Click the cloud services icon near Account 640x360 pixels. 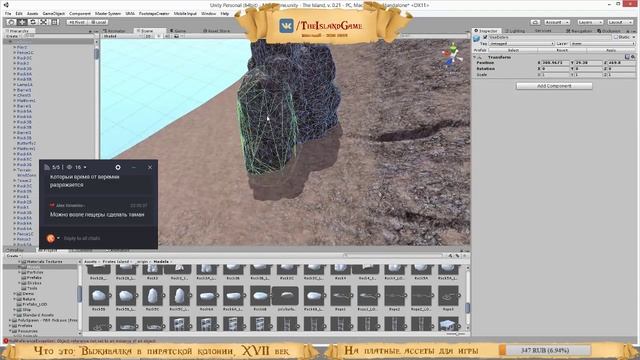tap(536, 22)
